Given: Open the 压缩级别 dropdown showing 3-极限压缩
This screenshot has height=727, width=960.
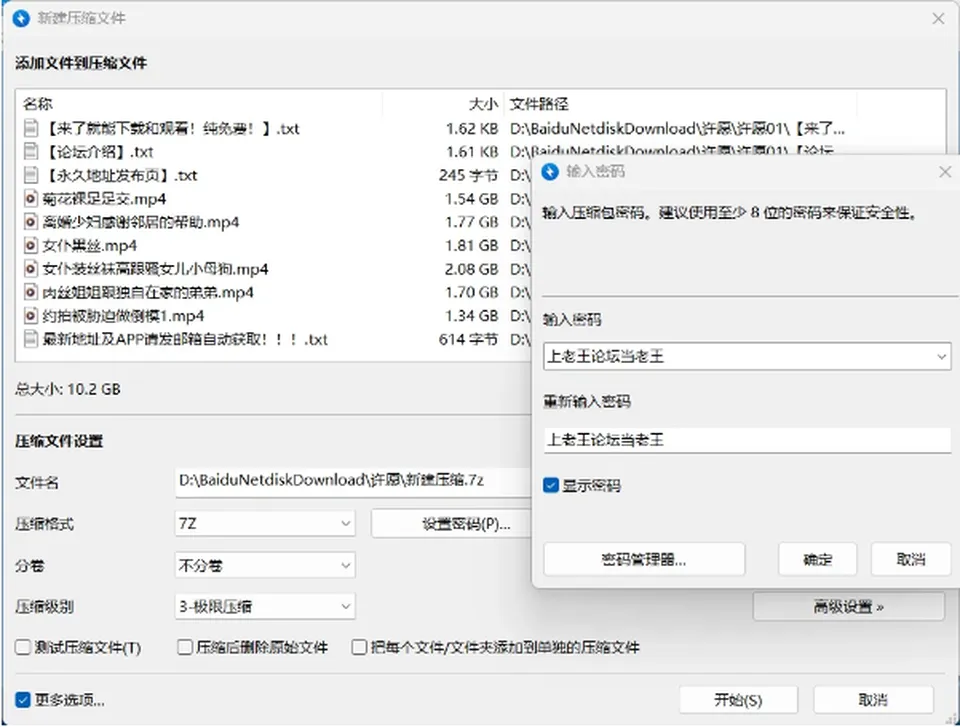Looking at the screenshot, I should [264, 607].
